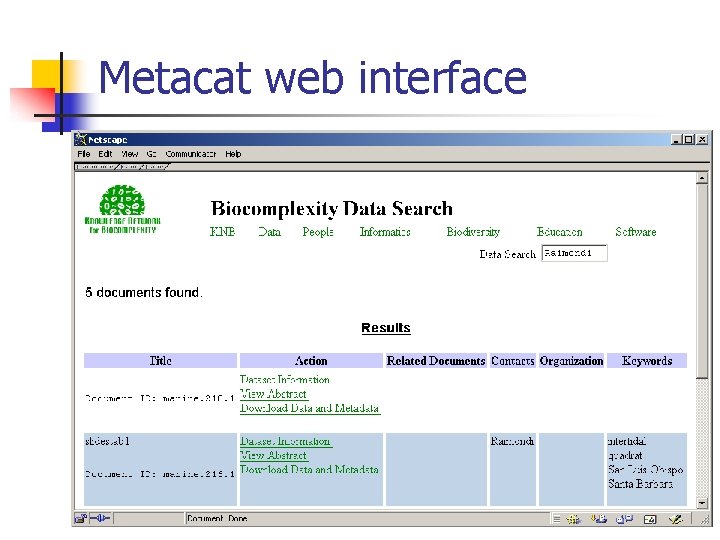Minimize the Netscape window

[x=675, y=139]
